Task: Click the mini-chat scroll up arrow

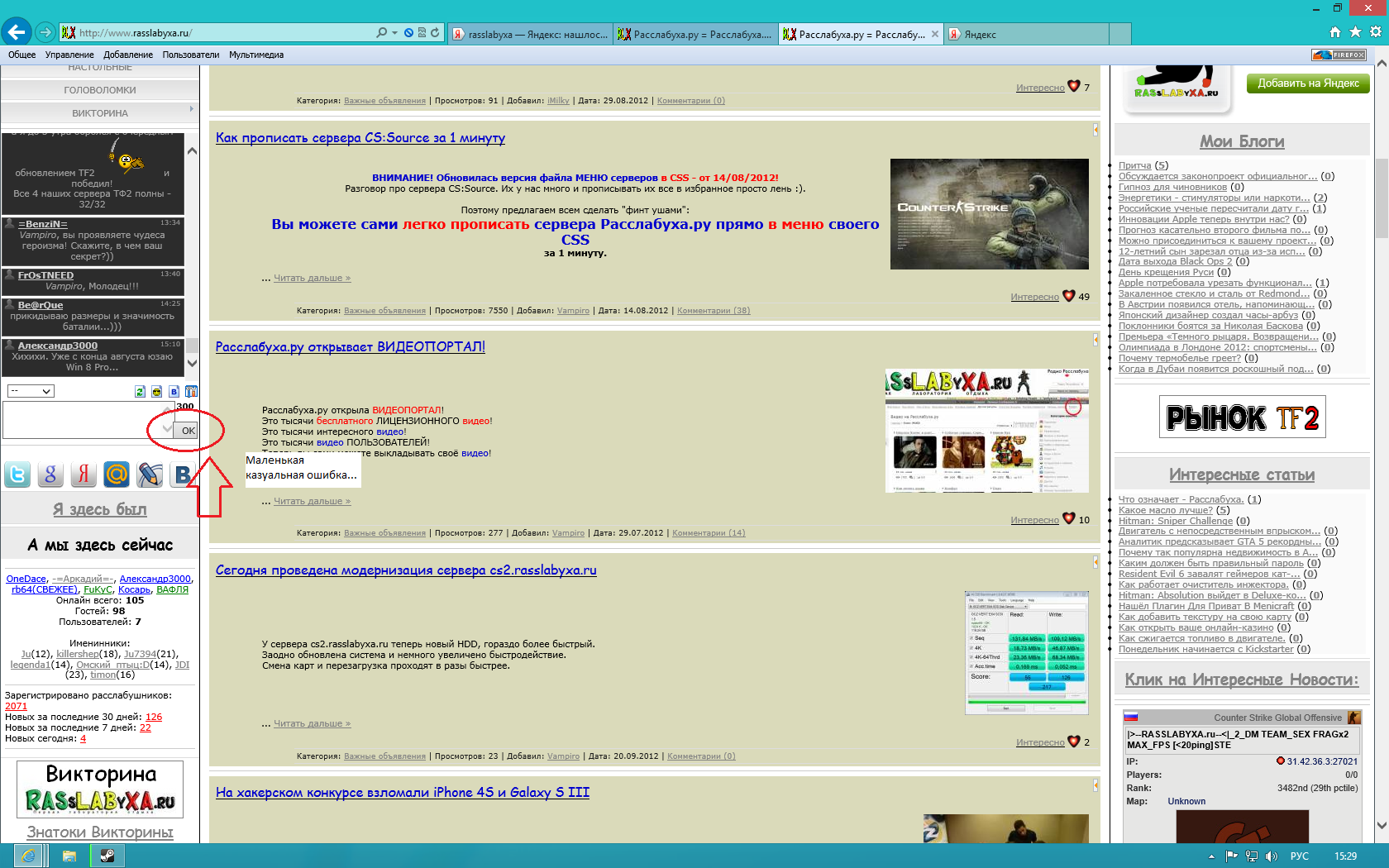Action: pyautogui.click(x=192, y=151)
